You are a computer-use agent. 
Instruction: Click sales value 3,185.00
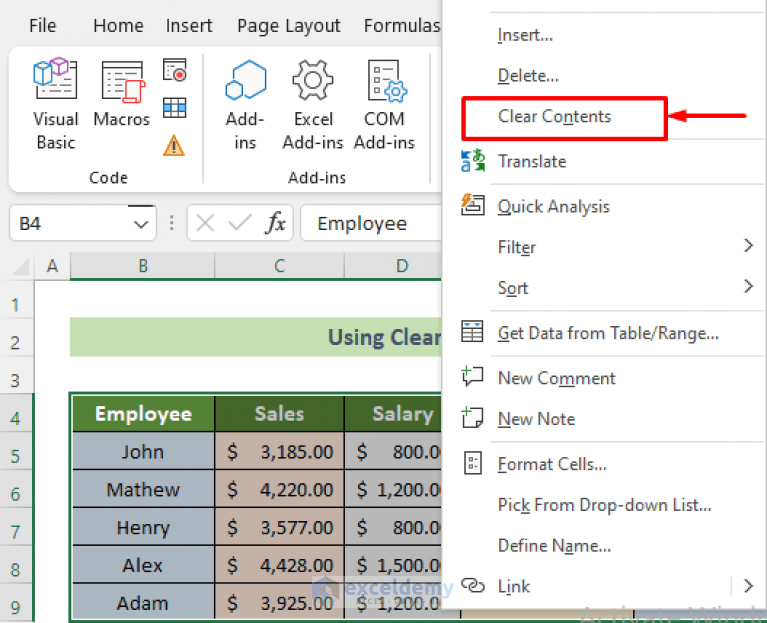tap(279, 451)
